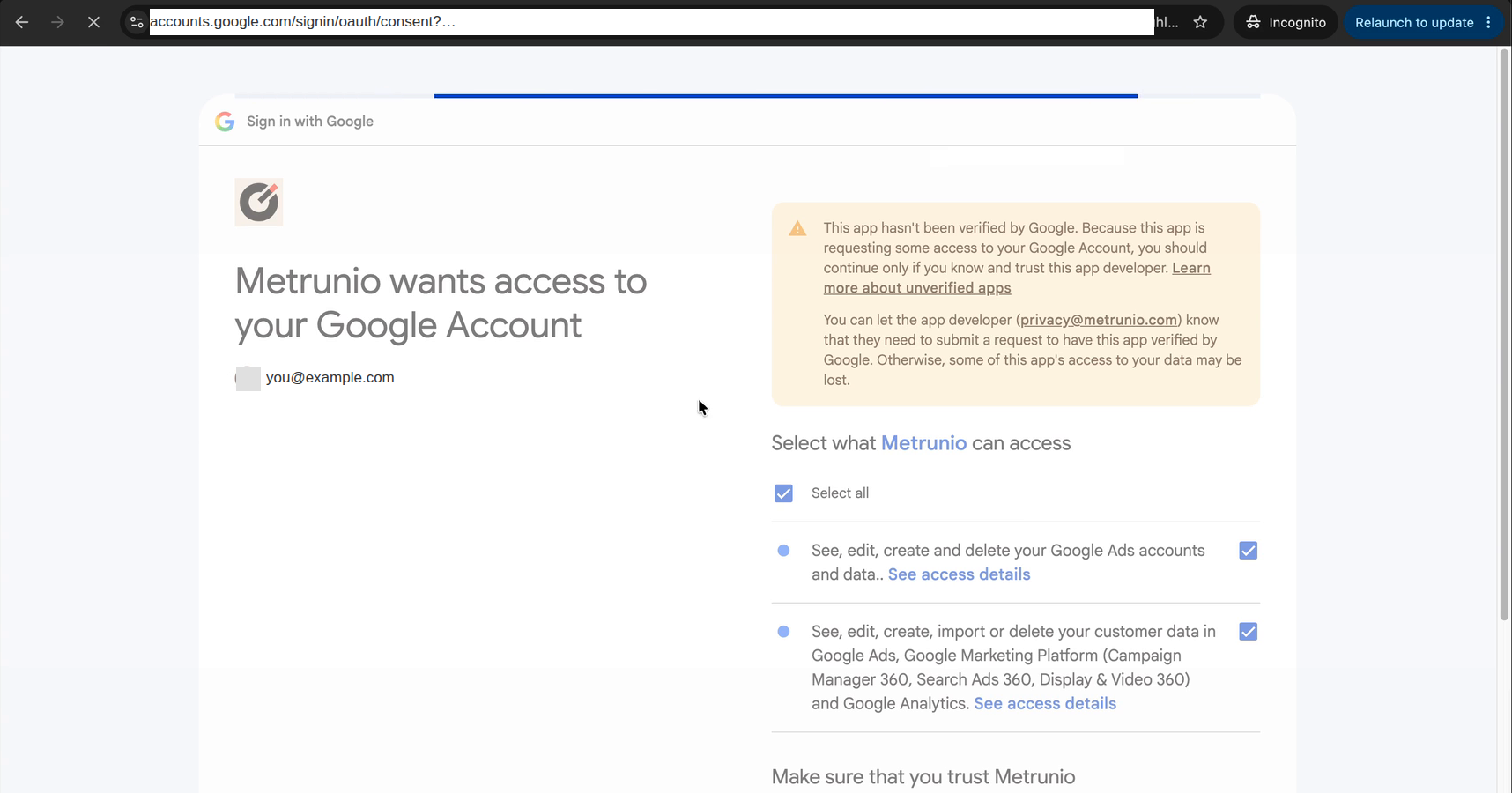Open Chrome three-dot menu

coord(1489,22)
